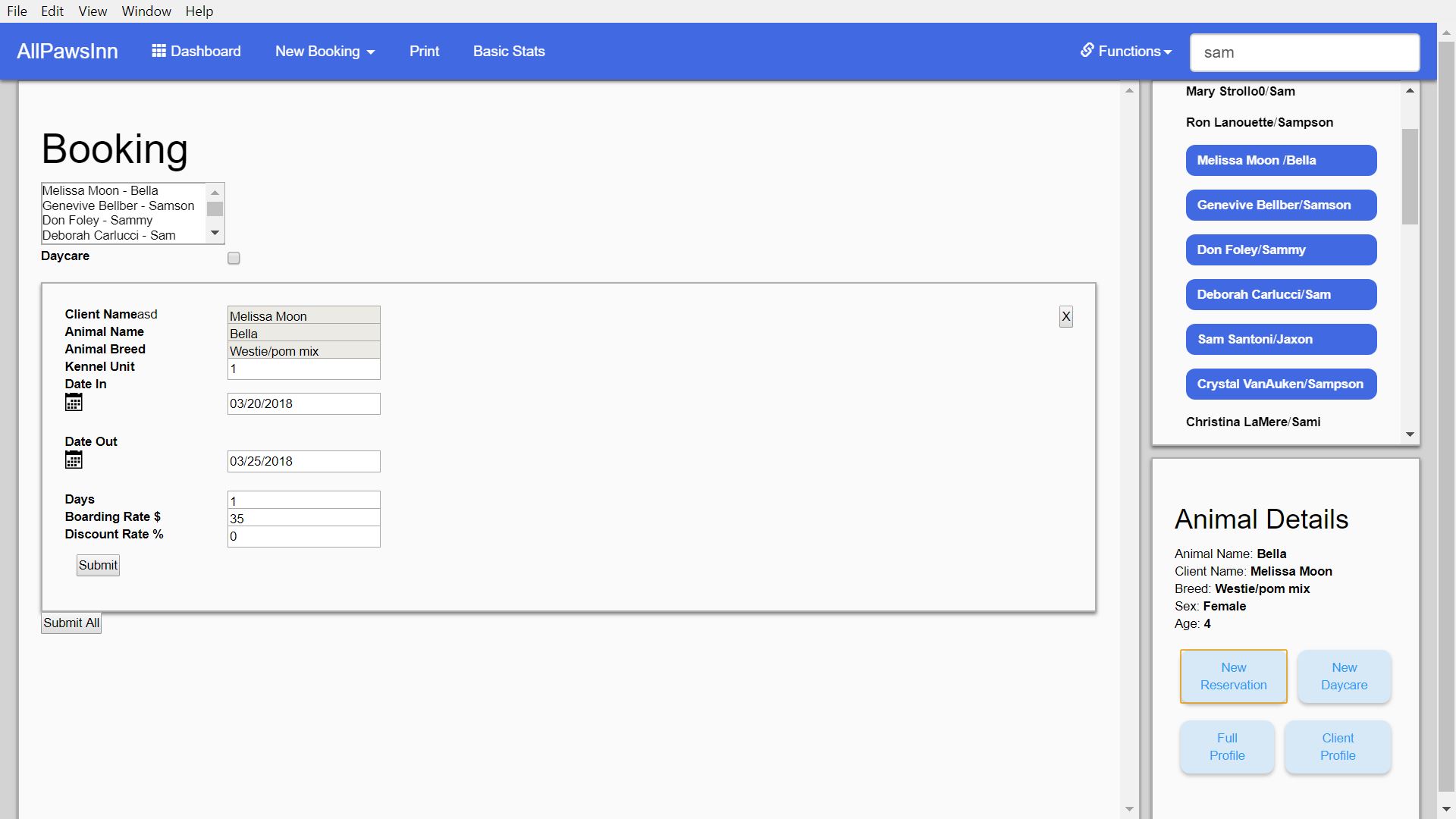Image resolution: width=1456 pixels, height=819 pixels.
Task: Click the Kennel Unit input field
Action: (x=303, y=369)
